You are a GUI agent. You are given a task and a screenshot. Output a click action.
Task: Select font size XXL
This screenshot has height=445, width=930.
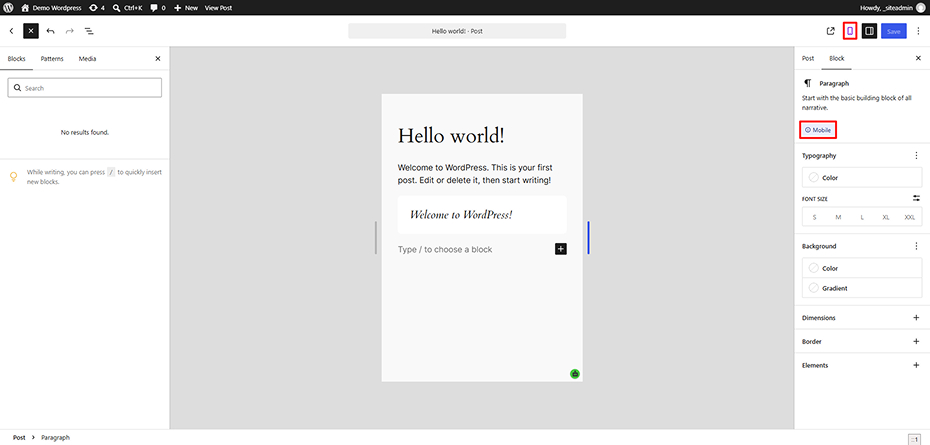[x=909, y=217]
